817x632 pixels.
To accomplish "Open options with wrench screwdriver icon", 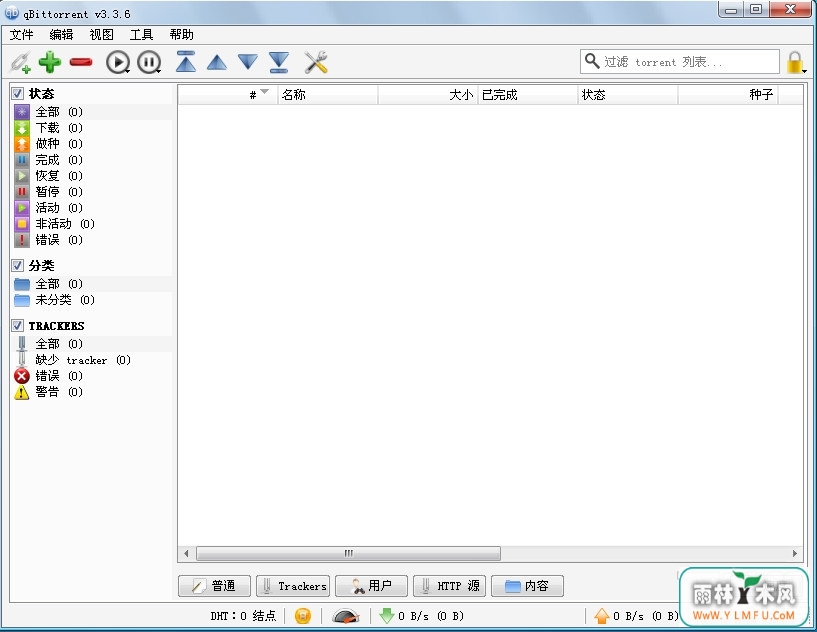I will (x=316, y=62).
